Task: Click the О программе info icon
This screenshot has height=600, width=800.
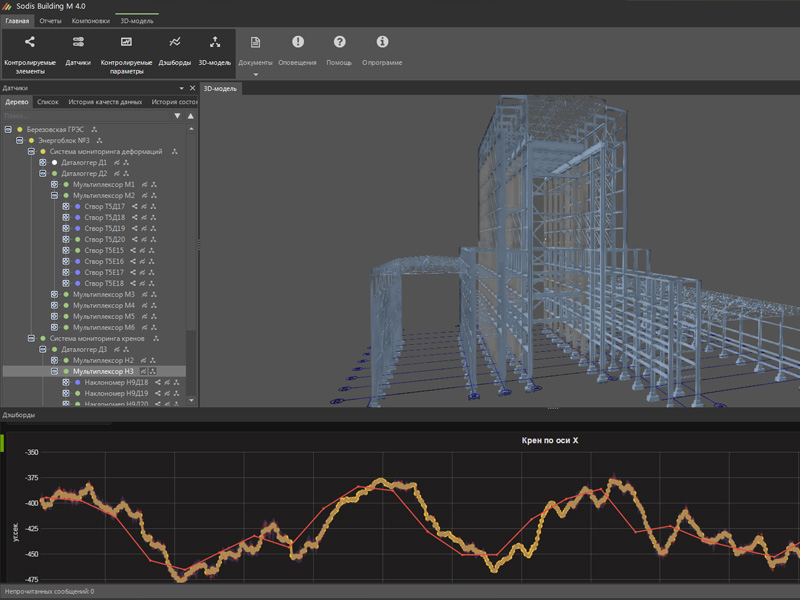Action: [x=382, y=42]
